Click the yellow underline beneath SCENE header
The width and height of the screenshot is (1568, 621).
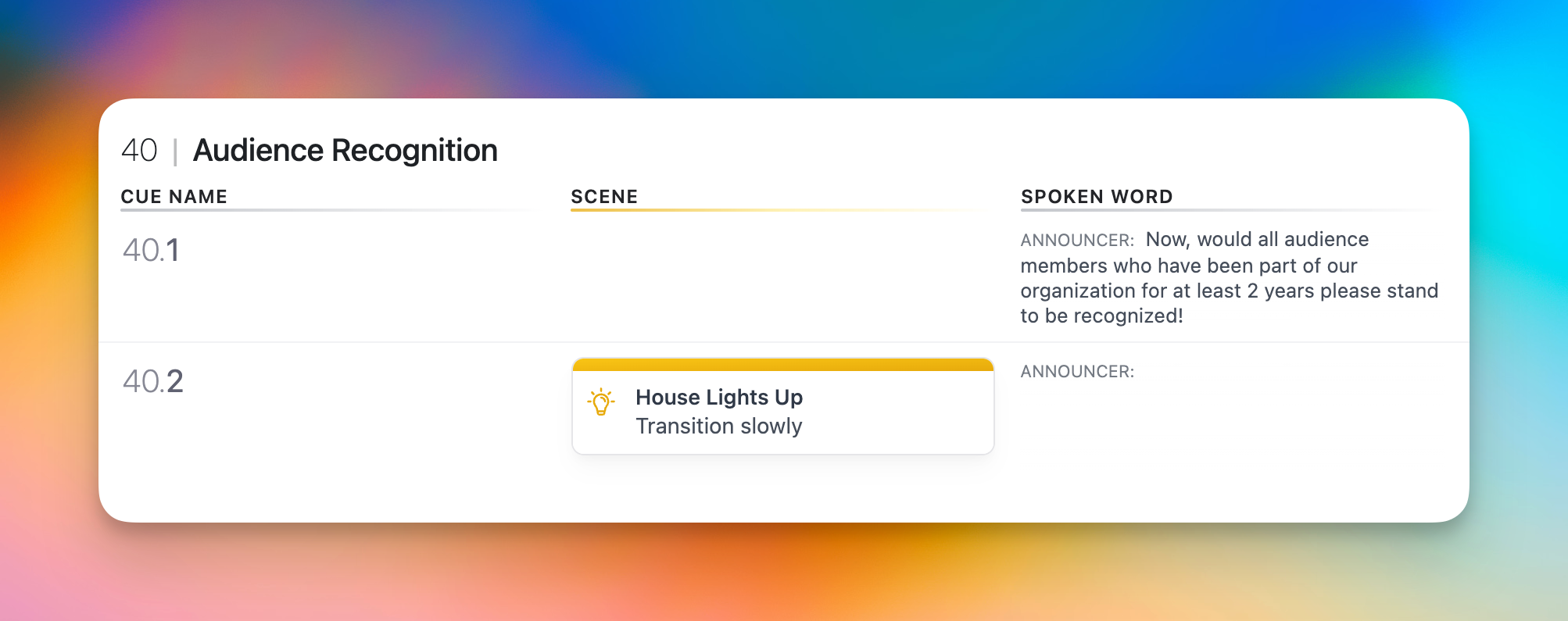[703, 210]
